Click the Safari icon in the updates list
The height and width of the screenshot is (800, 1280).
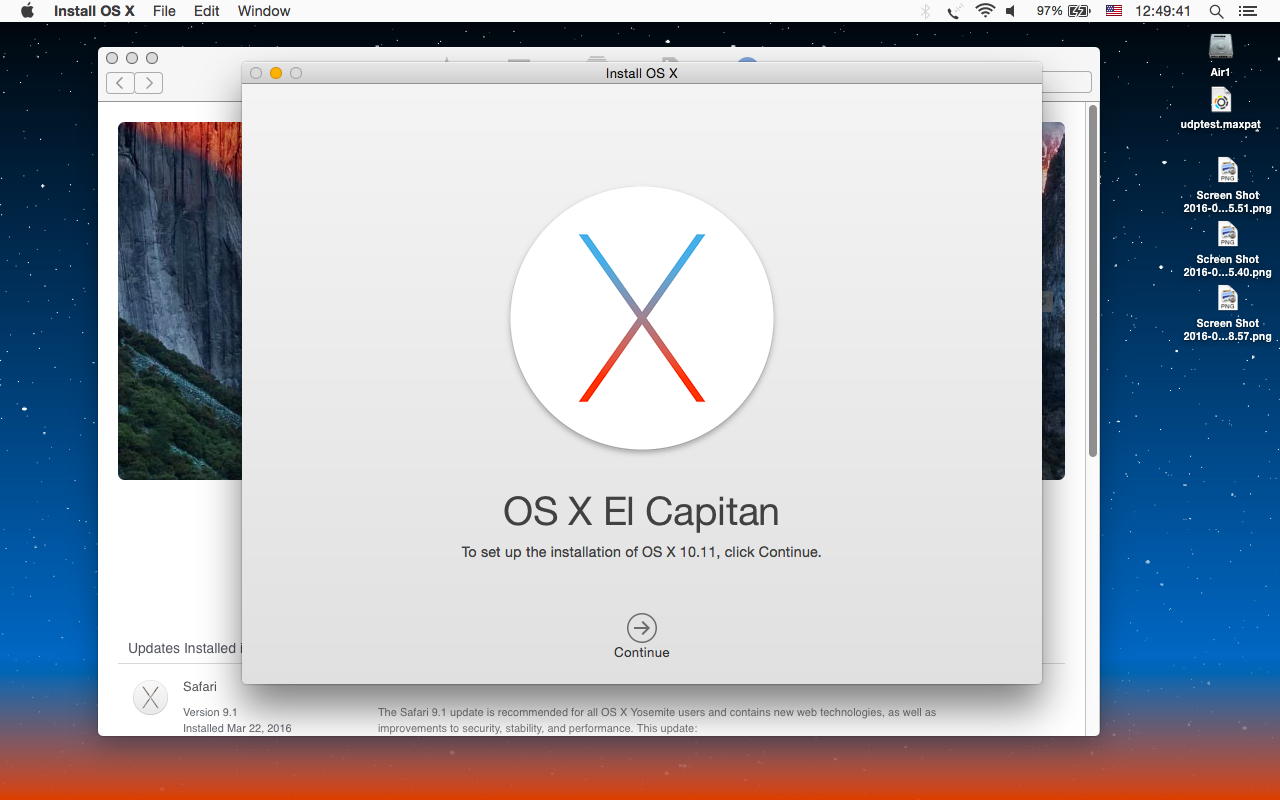tap(151, 698)
